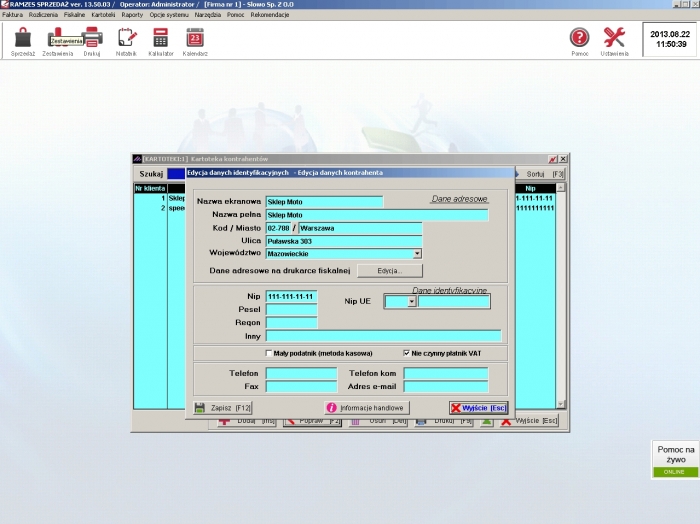Uncheck Nie czynny płatnik VAT checkbox

(406, 353)
